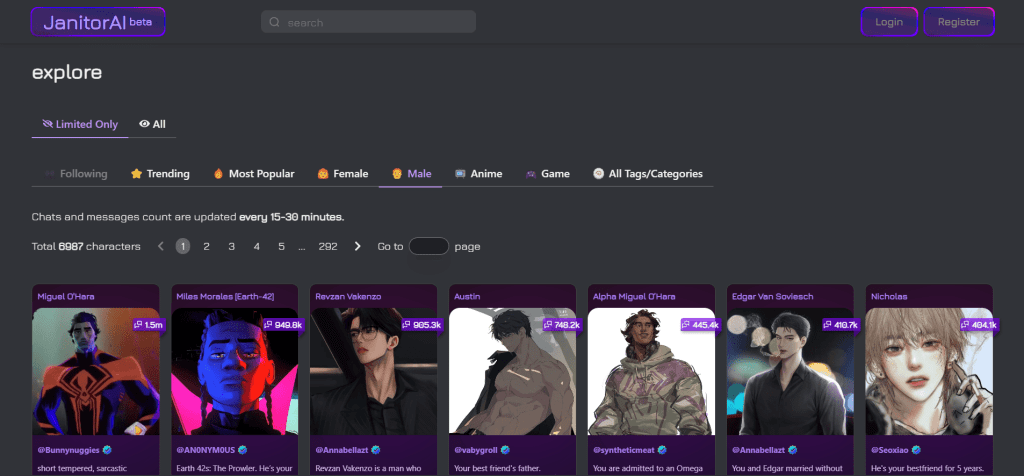1024x476 pixels.
Task: Select the Female category tab
Action: click(x=343, y=174)
